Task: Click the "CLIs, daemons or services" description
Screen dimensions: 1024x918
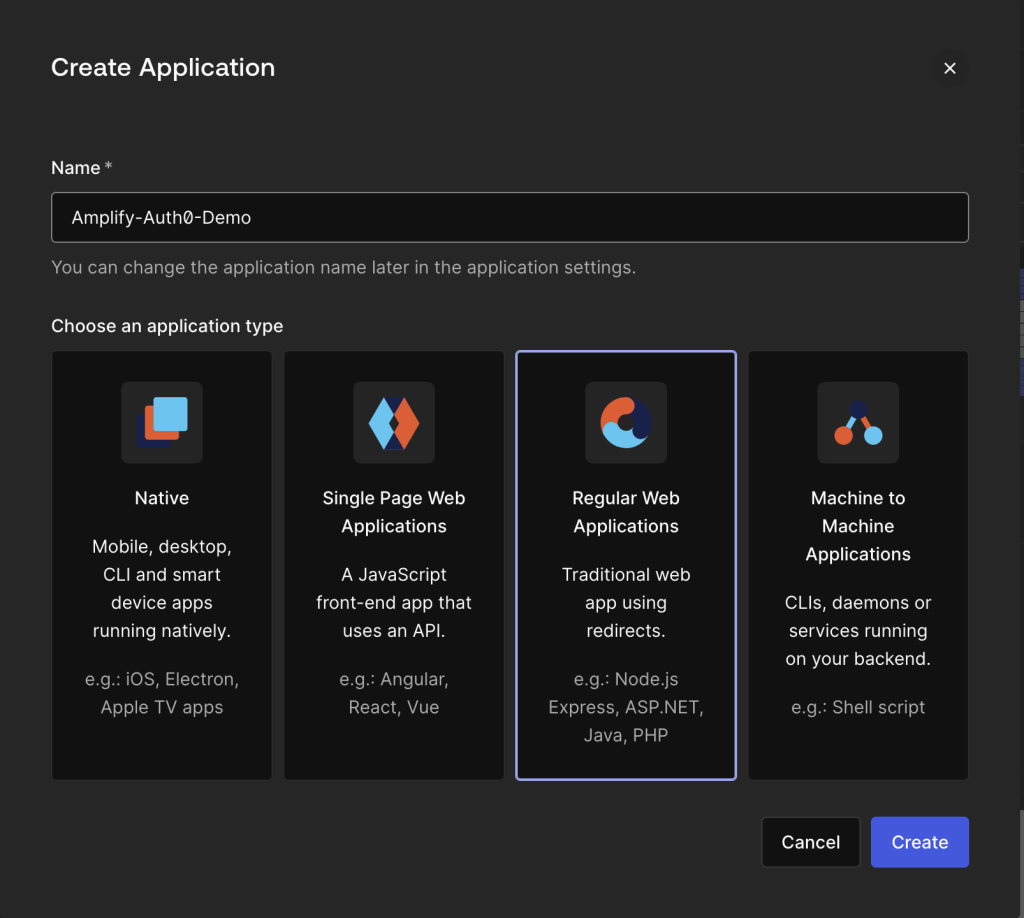Action: (858, 631)
